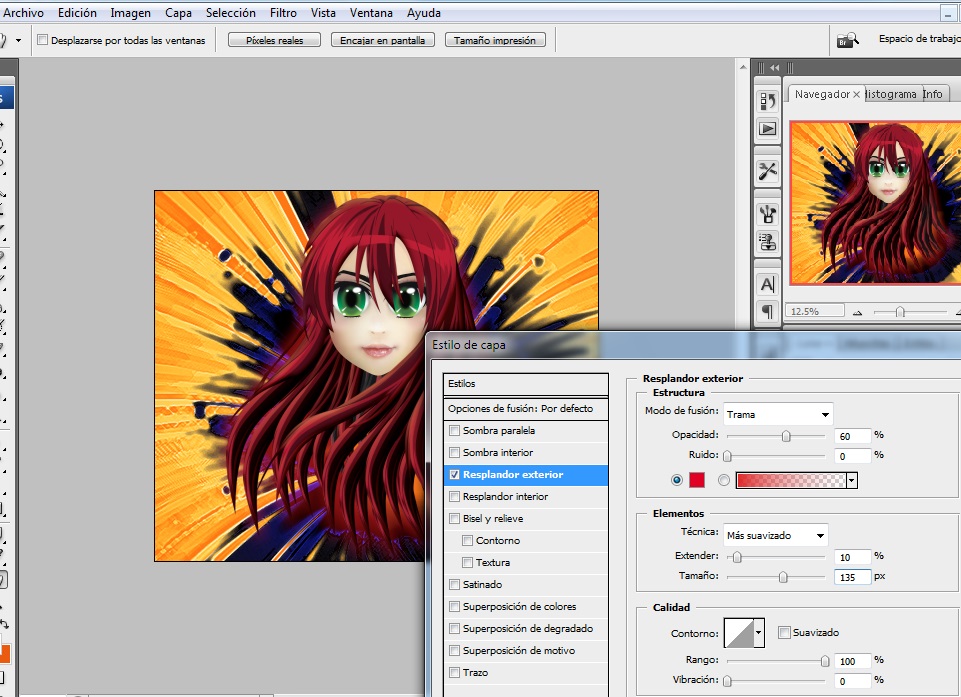Screen dimensions: 961x697
Task: Open the Clone Source panel icon
Action: click(x=768, y=240)
